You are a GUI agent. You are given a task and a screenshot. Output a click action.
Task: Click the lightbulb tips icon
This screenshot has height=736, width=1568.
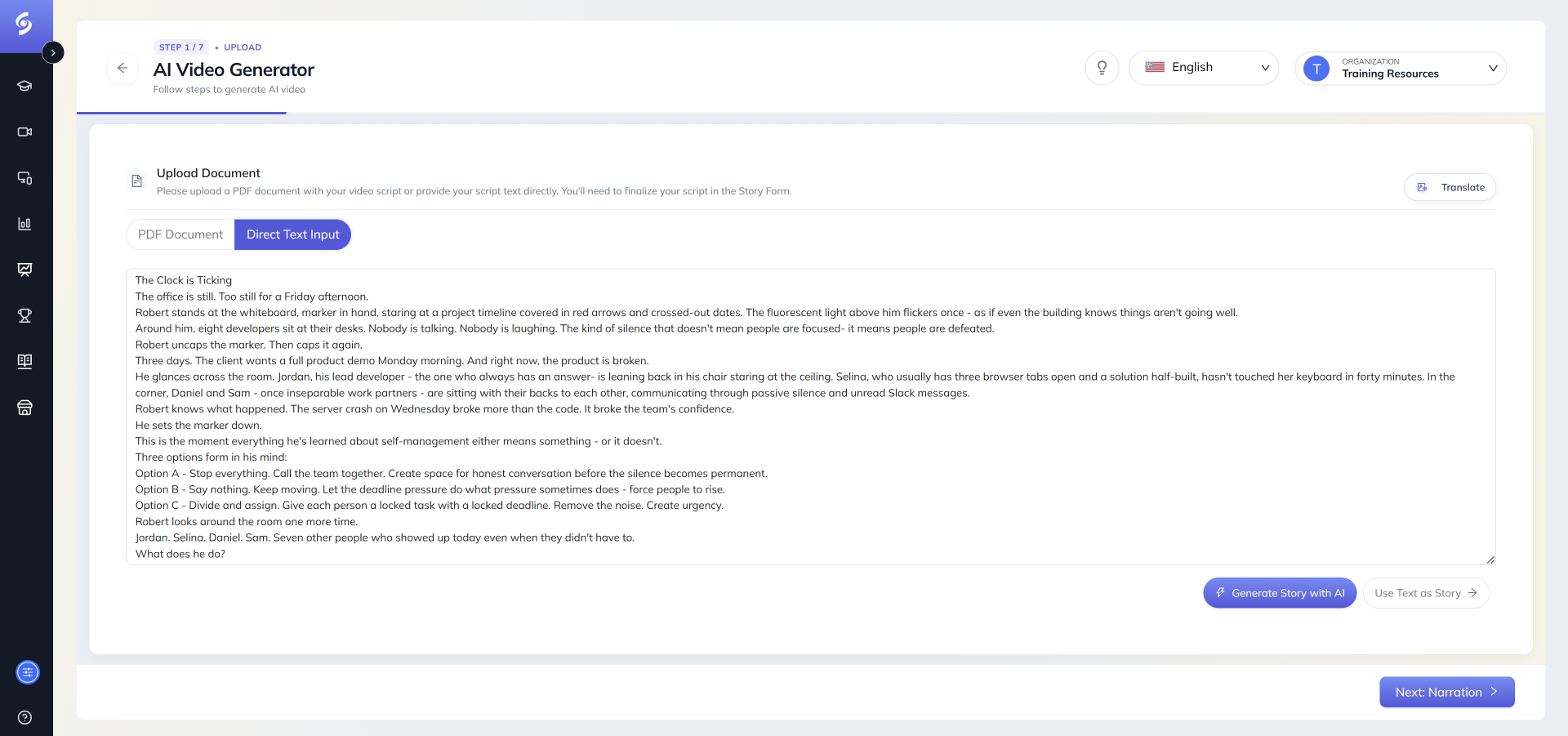click(1102, 68)
